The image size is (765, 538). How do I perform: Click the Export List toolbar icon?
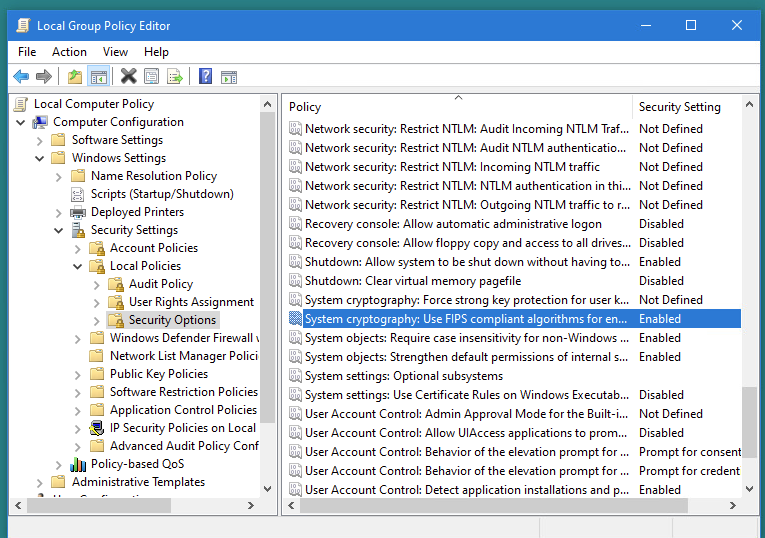coord(175,77)
